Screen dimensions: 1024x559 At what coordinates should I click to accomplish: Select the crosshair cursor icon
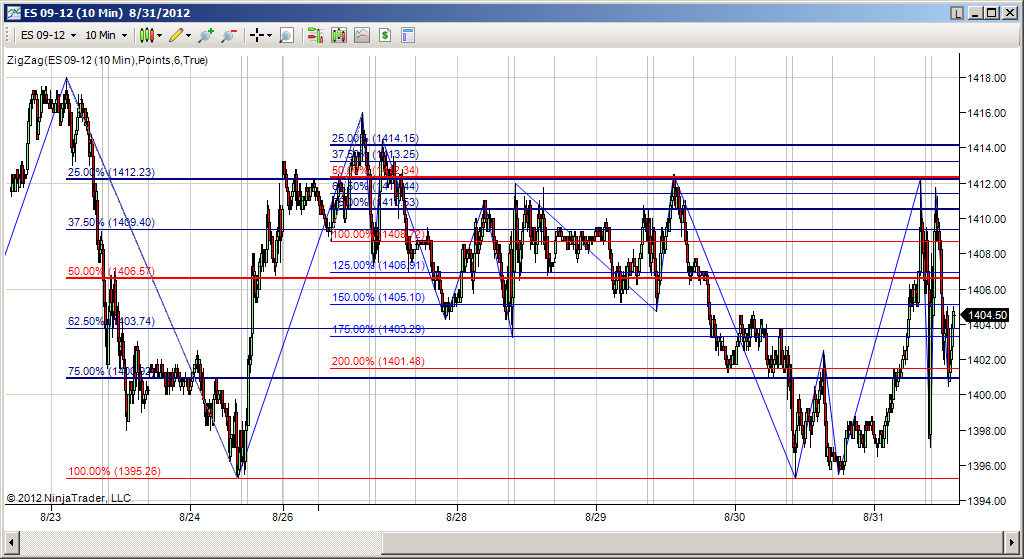tap(257, 35)
